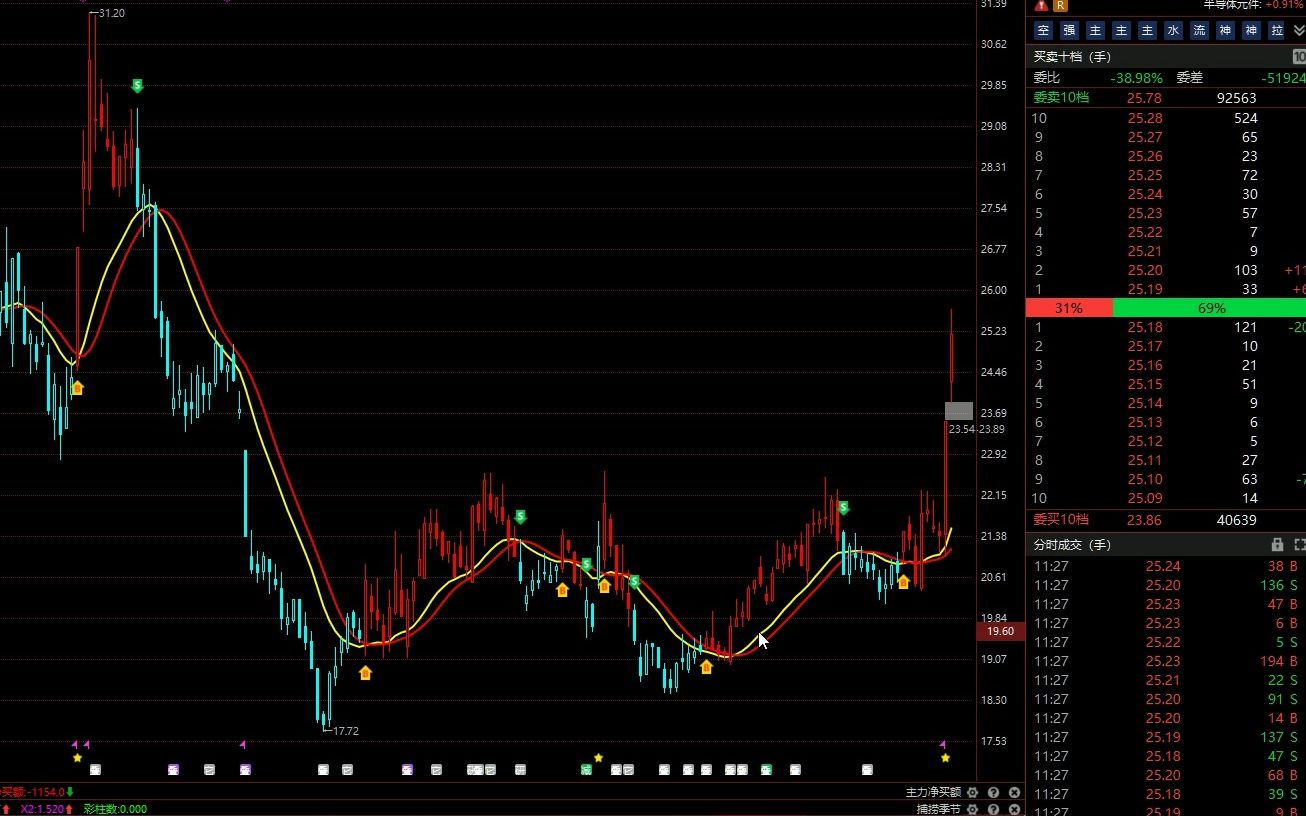
Task: Select the 空 indicator button
Action: point(1044,31)
